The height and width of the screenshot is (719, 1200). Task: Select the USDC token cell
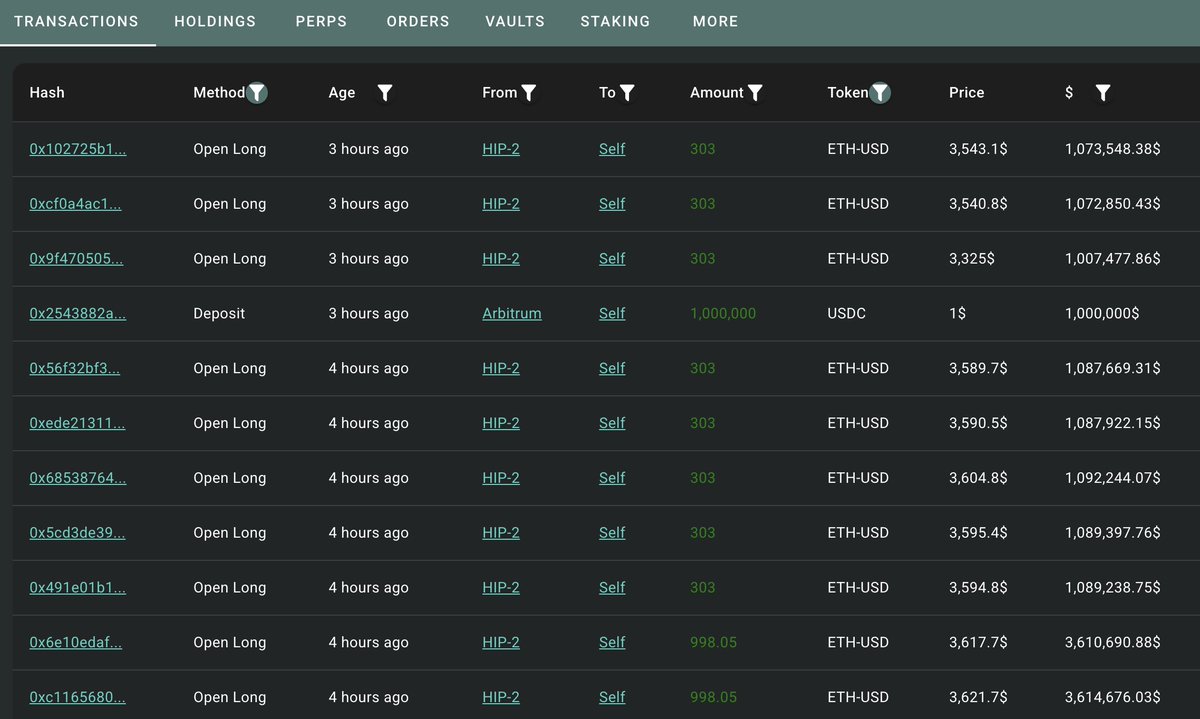tap(847, 314)
